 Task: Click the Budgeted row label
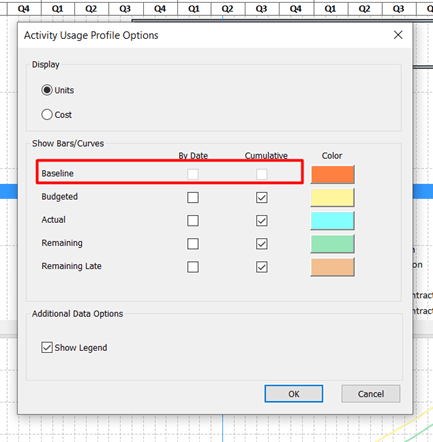tap(60, 197)
